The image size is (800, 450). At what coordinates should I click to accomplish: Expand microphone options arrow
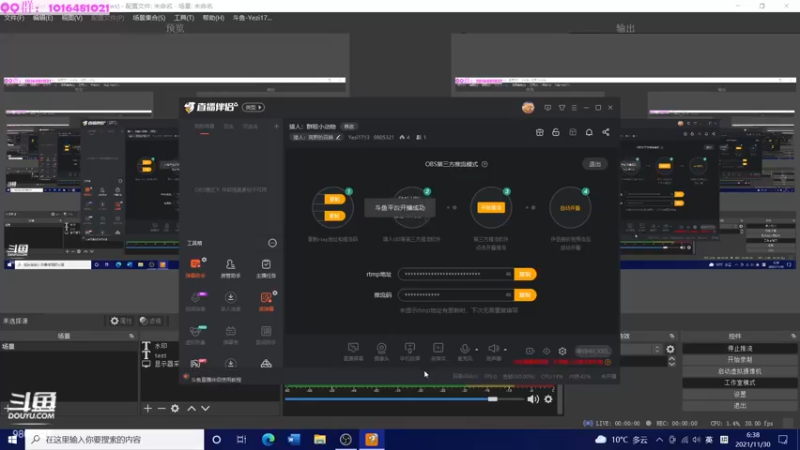pyautogui.click(x=477, y=350)
